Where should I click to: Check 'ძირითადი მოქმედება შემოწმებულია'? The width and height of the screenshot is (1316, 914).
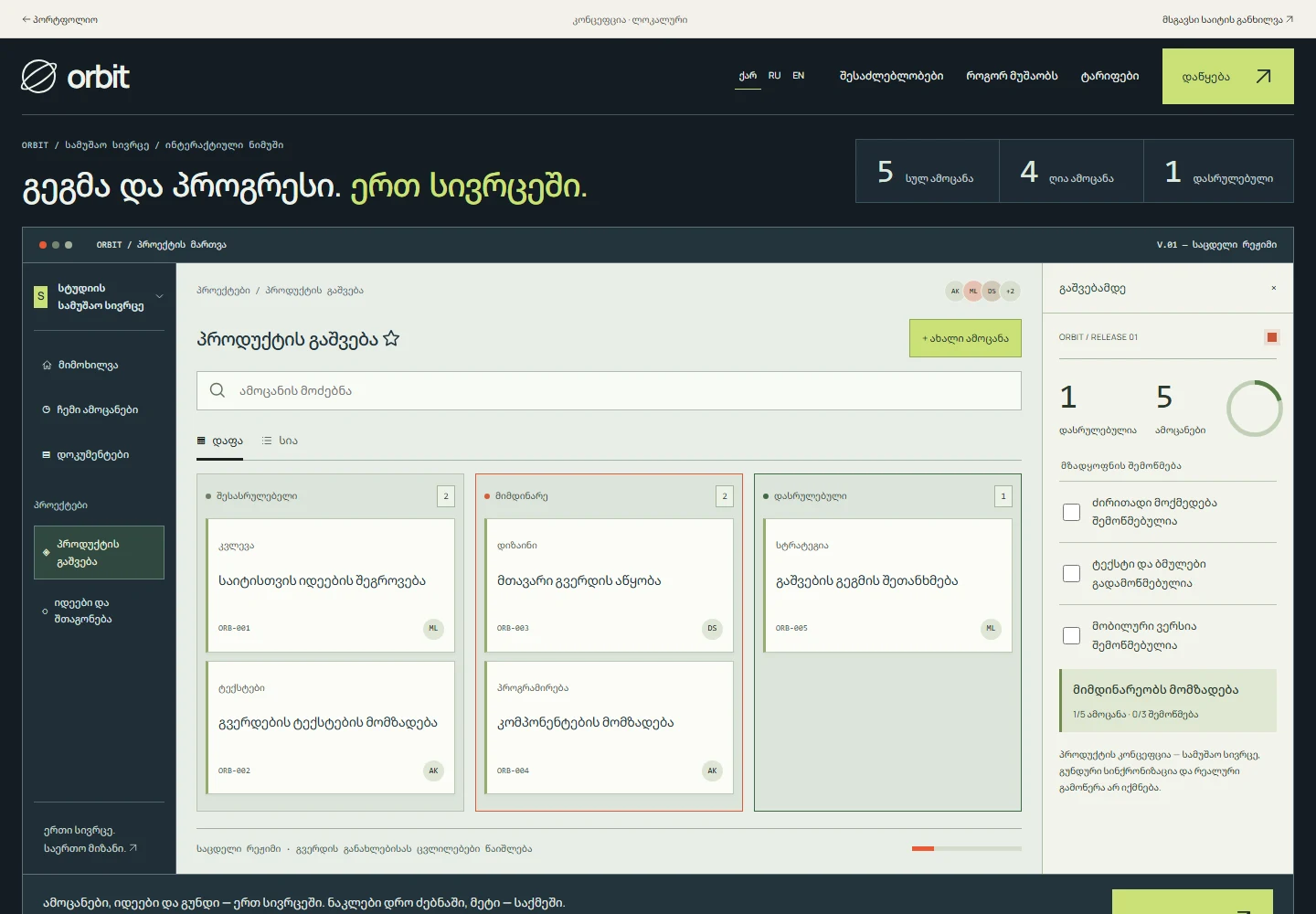(1072, 512)
